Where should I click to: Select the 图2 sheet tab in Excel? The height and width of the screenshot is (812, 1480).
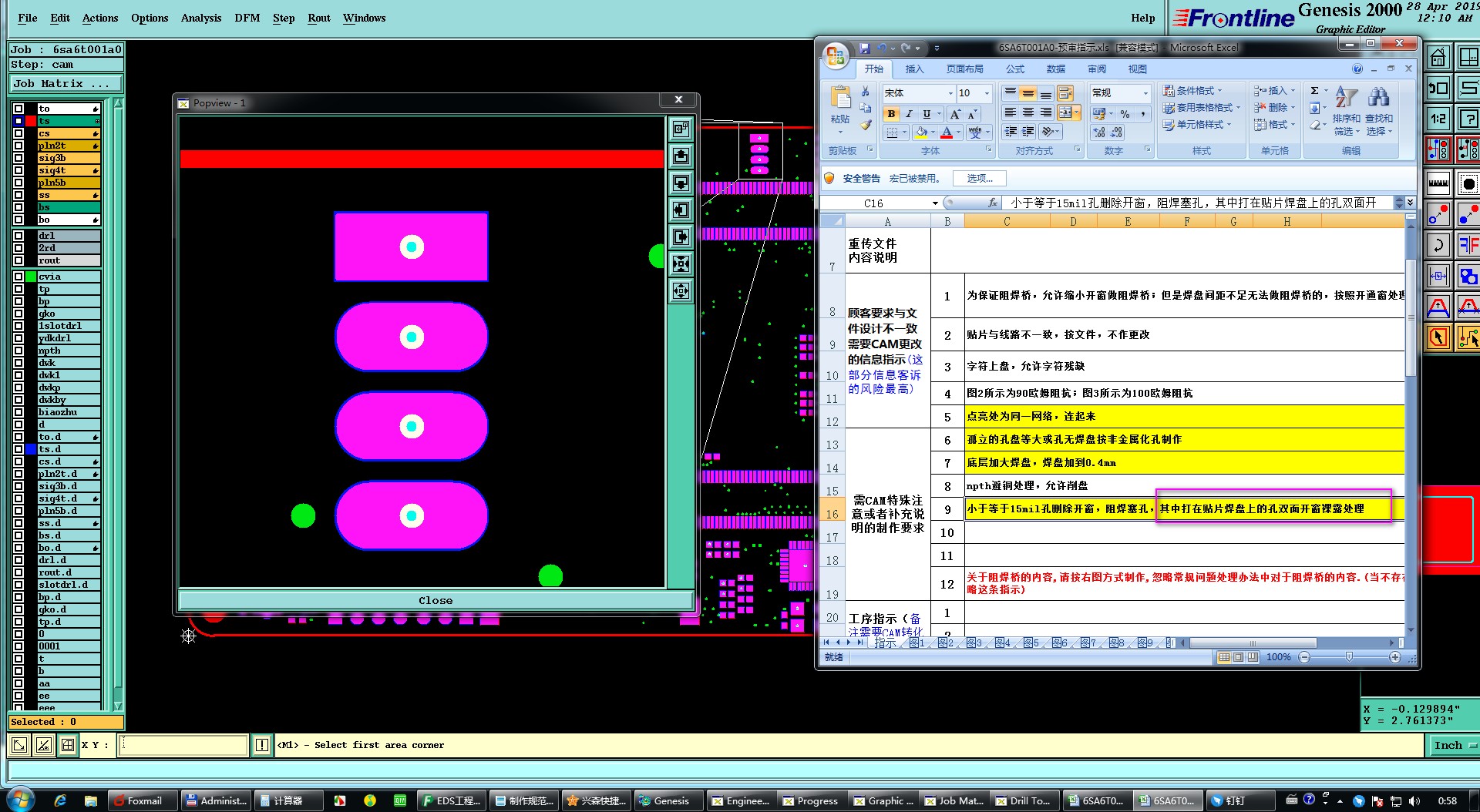tap(946, 643)
